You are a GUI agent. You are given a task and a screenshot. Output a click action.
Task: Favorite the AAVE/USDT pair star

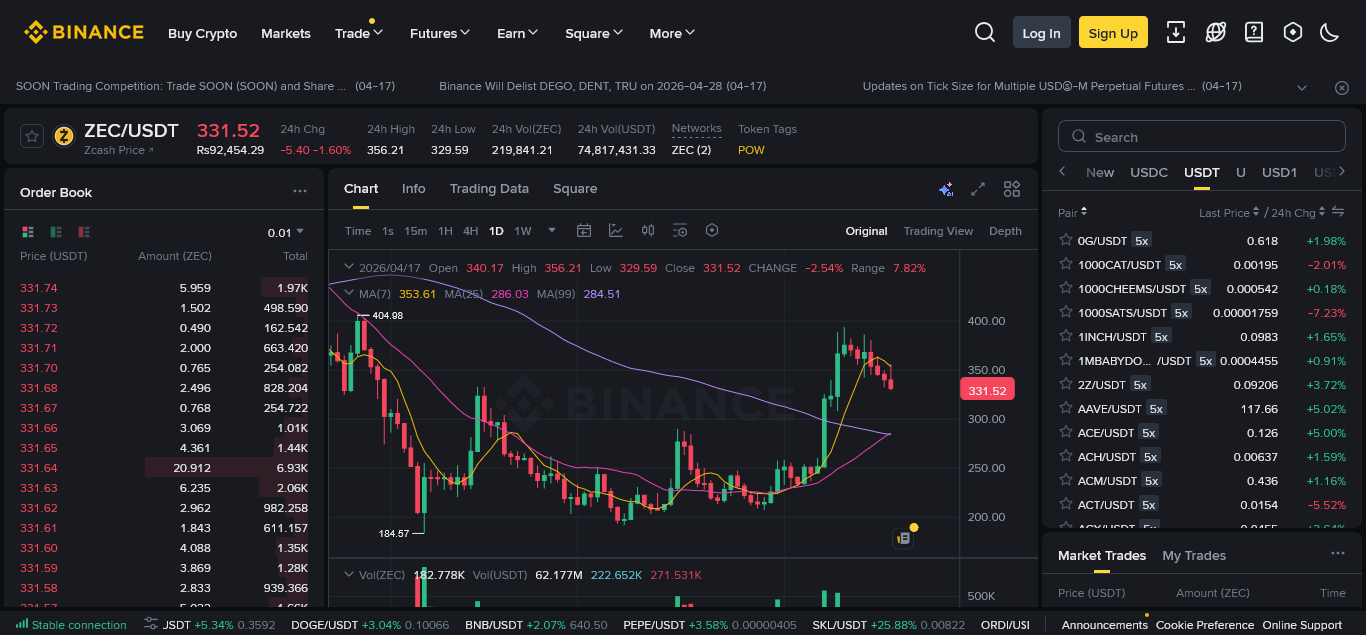1065,409
